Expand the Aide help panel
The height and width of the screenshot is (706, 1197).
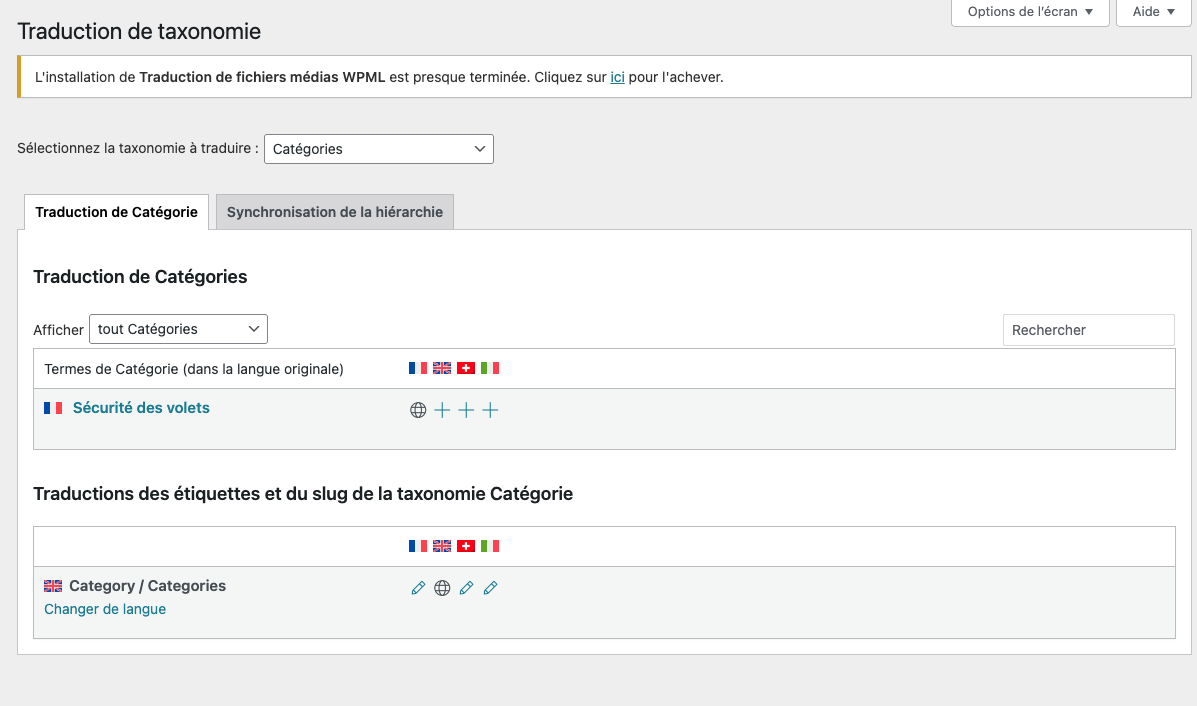click(x=1153, y=12)
